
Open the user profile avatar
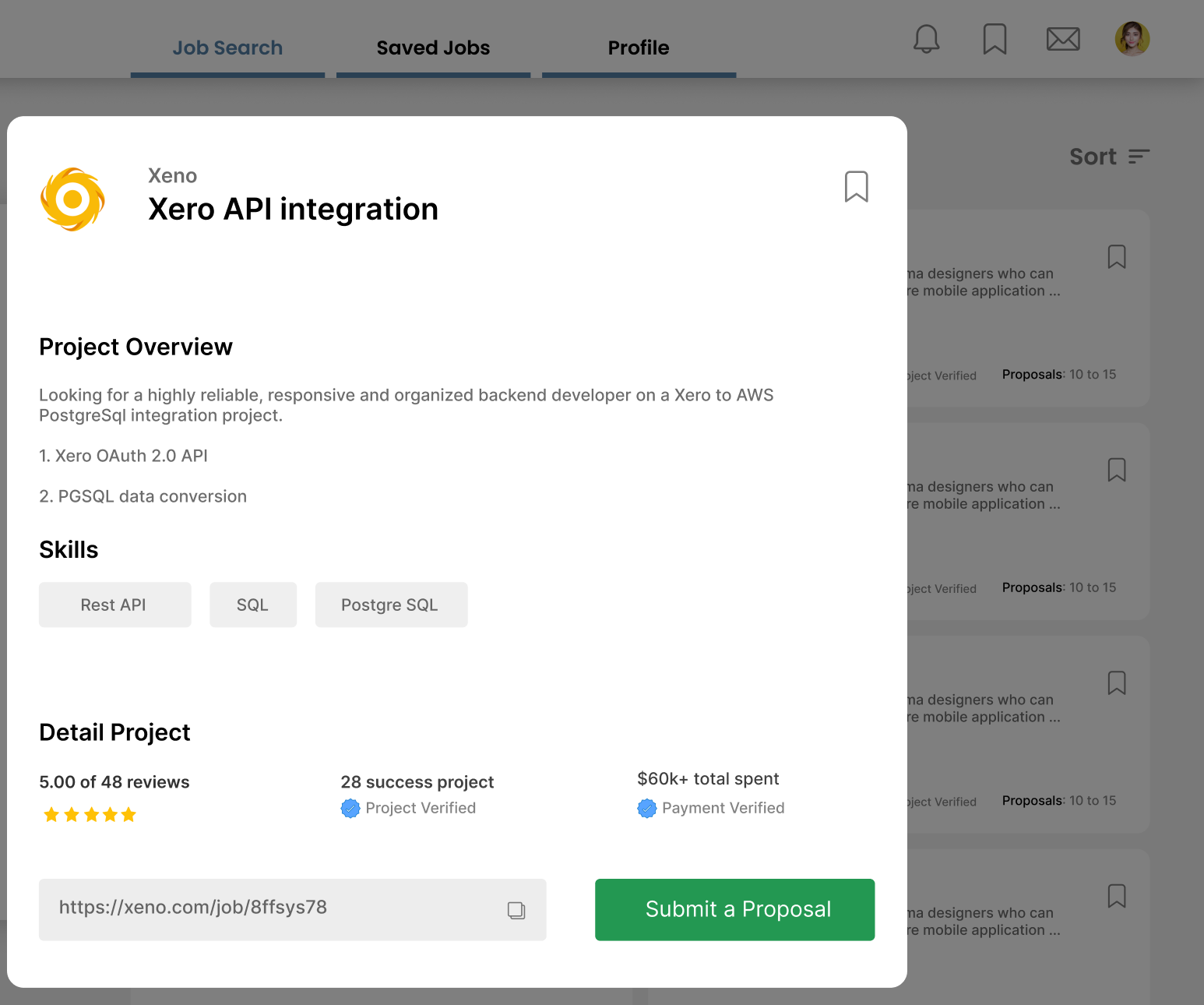[1132, 39]
